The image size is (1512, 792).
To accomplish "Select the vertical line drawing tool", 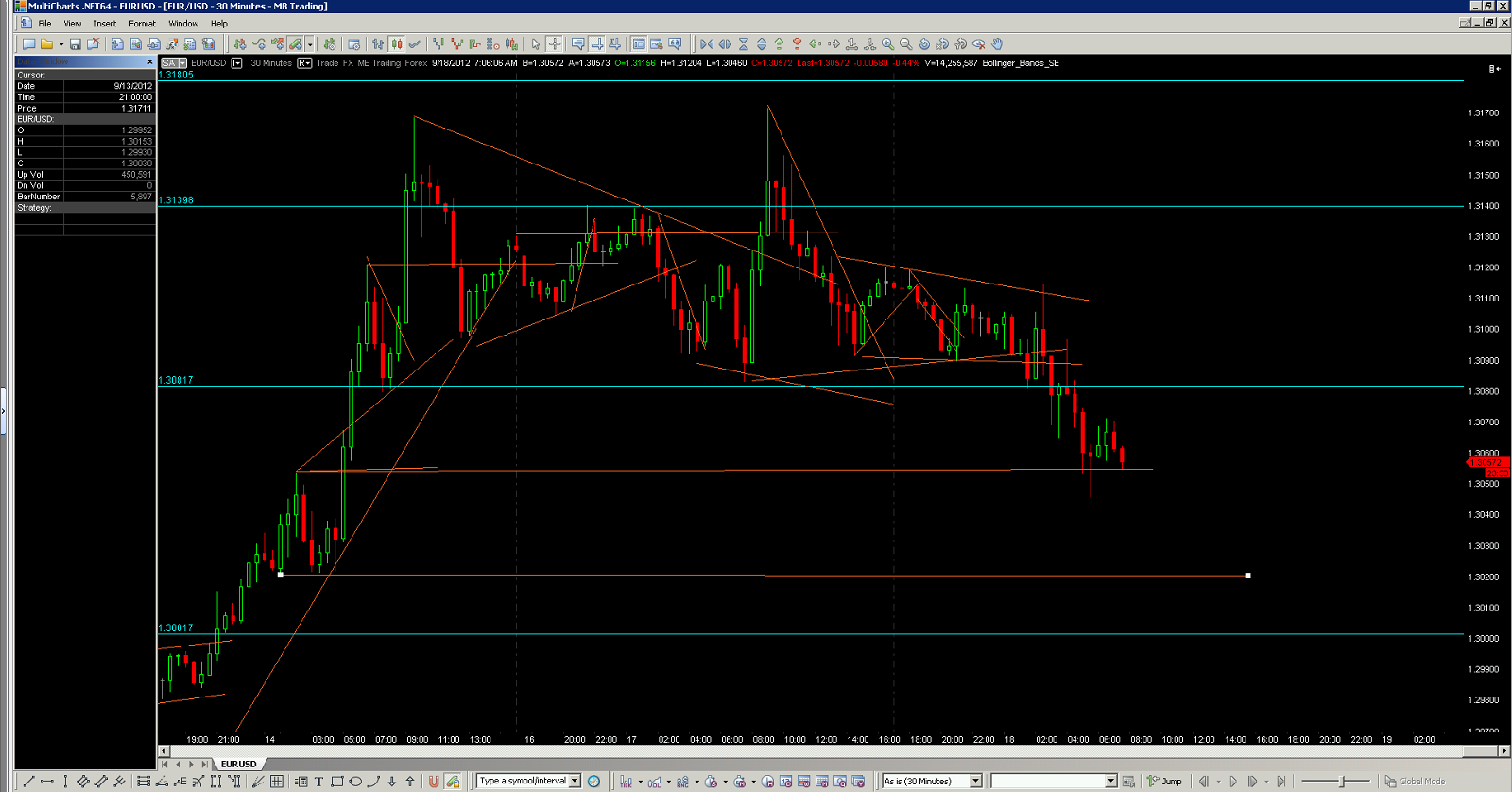I will pyautogui.click(x=65, y=781).
